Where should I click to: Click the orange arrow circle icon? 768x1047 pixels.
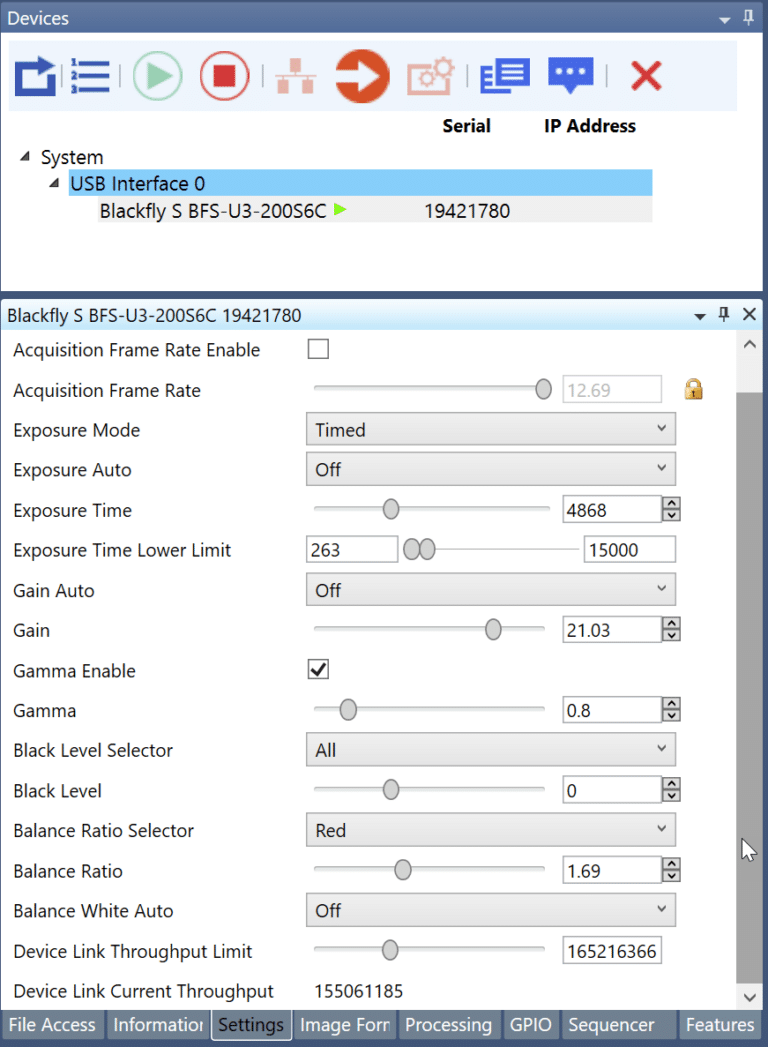pos(362,76)
